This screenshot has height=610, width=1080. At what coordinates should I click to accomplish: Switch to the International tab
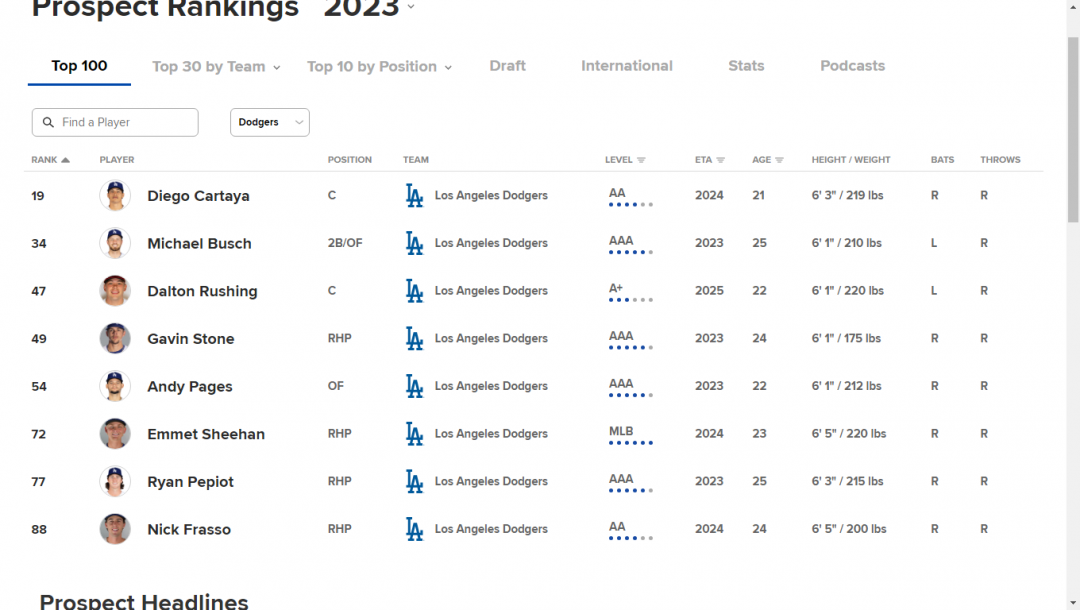(627, 66)
